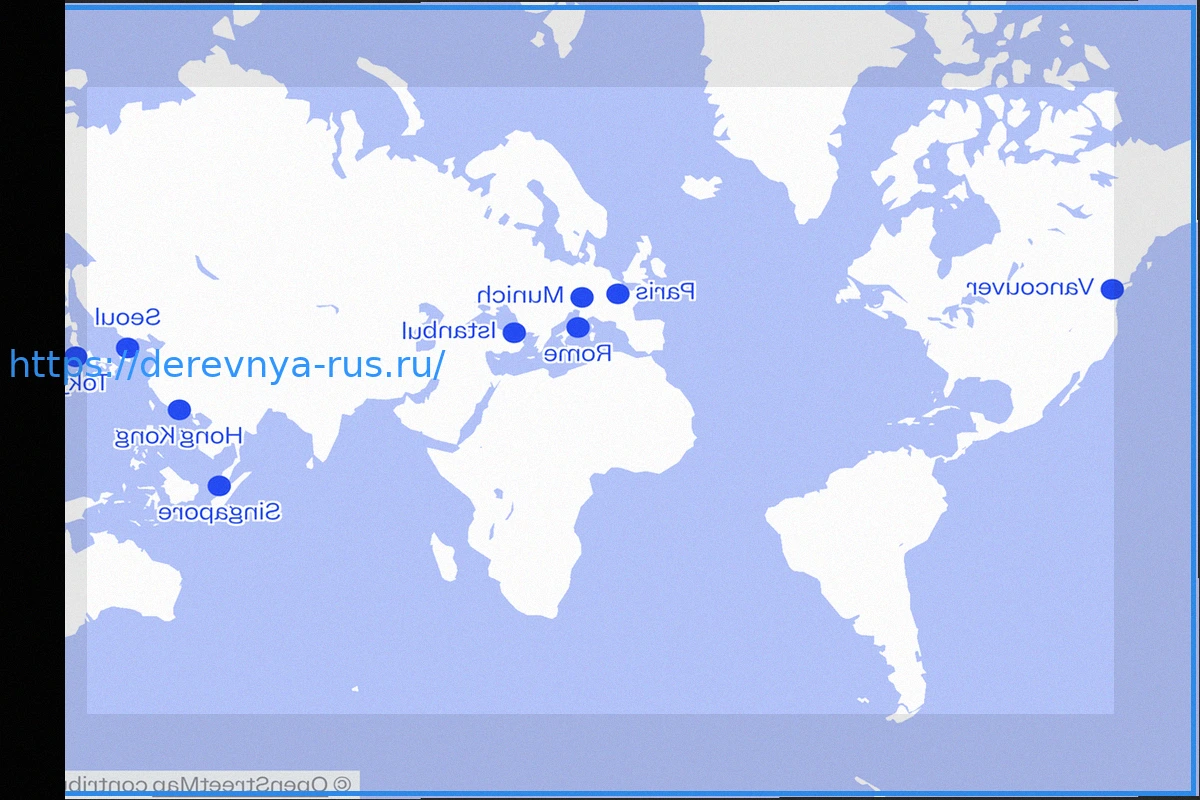Click the Istanbul text label

pos(449,330)
